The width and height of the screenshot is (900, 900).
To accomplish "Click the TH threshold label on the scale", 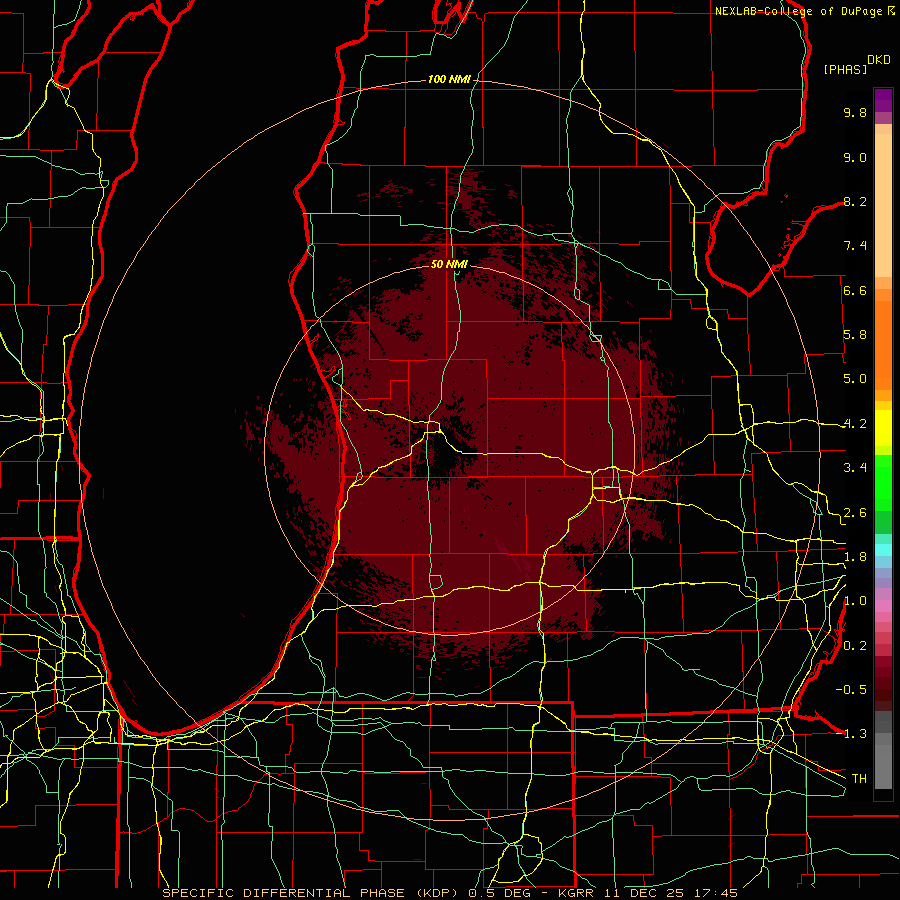I will 859,779.
